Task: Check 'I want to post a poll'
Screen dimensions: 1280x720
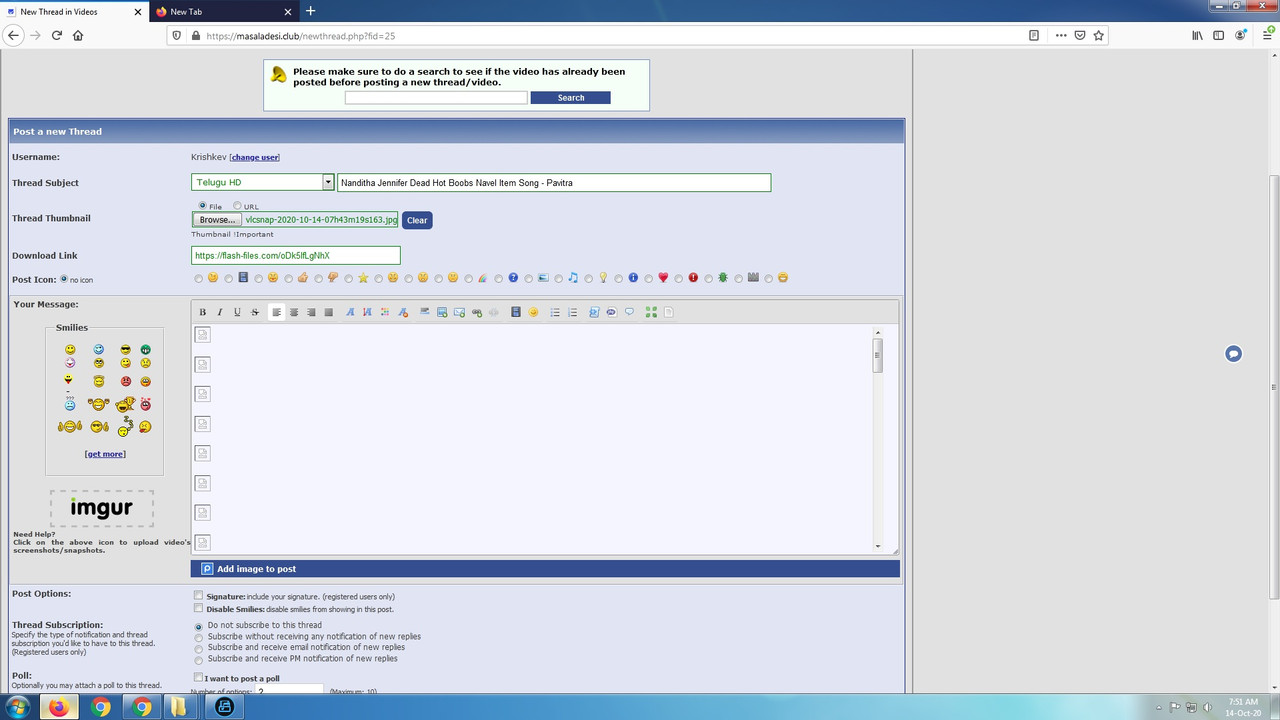Action: point(198,678)
